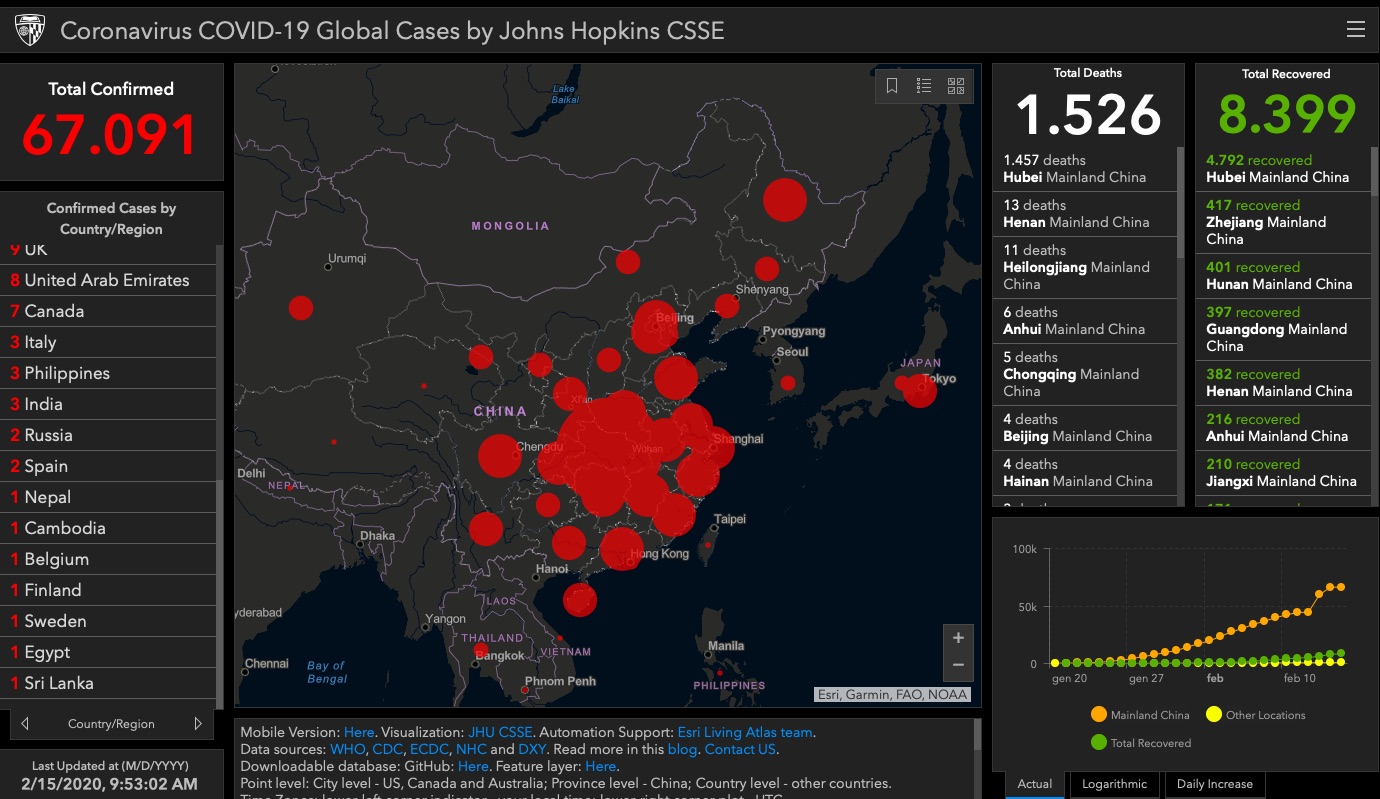Toggle Total Recovered series in legend
Screen dimensions: 1380x799
point(1141,743)
